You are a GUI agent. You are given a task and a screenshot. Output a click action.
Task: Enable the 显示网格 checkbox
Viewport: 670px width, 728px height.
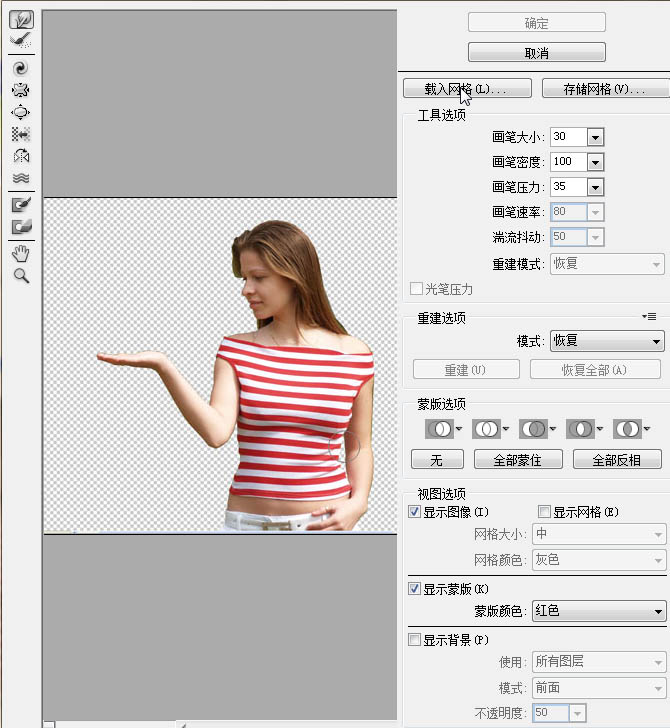click(544, 512)
